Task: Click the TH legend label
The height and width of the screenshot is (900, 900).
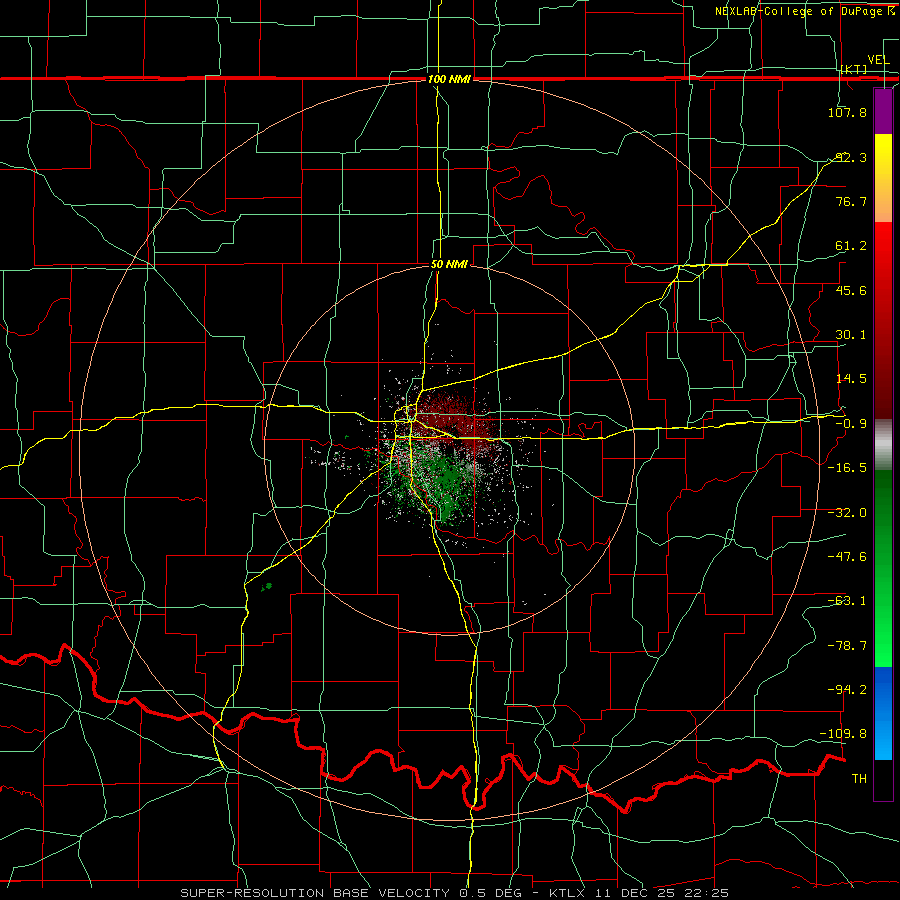Action: [859, 779]
